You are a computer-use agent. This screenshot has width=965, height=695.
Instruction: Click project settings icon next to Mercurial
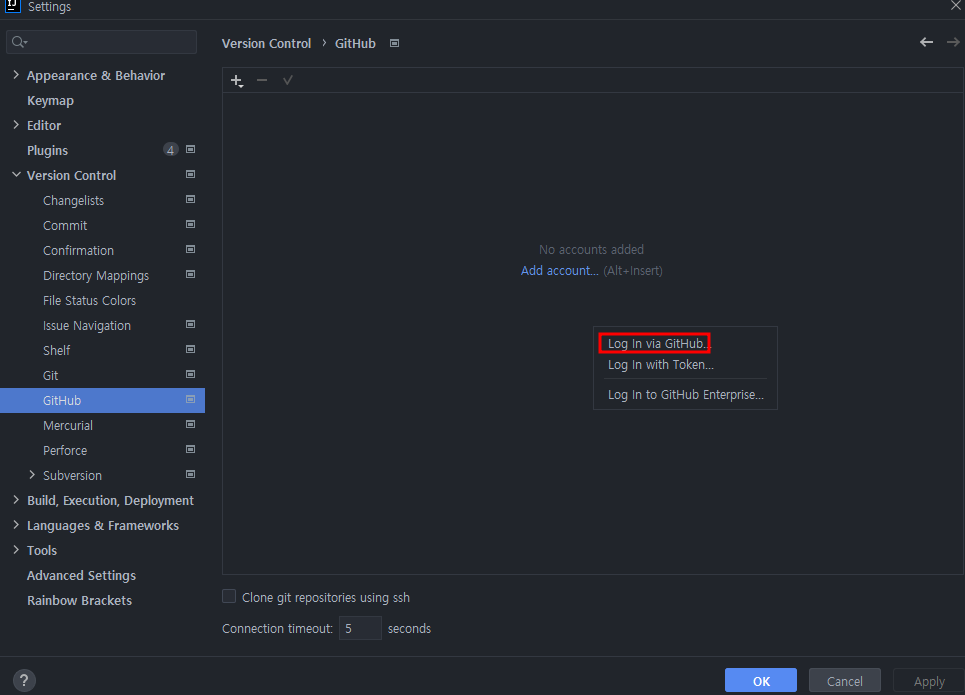point(190,425)
